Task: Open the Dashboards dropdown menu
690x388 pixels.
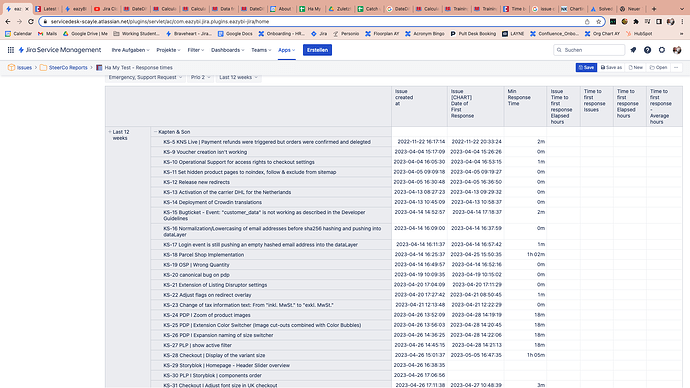Action: 228,50
